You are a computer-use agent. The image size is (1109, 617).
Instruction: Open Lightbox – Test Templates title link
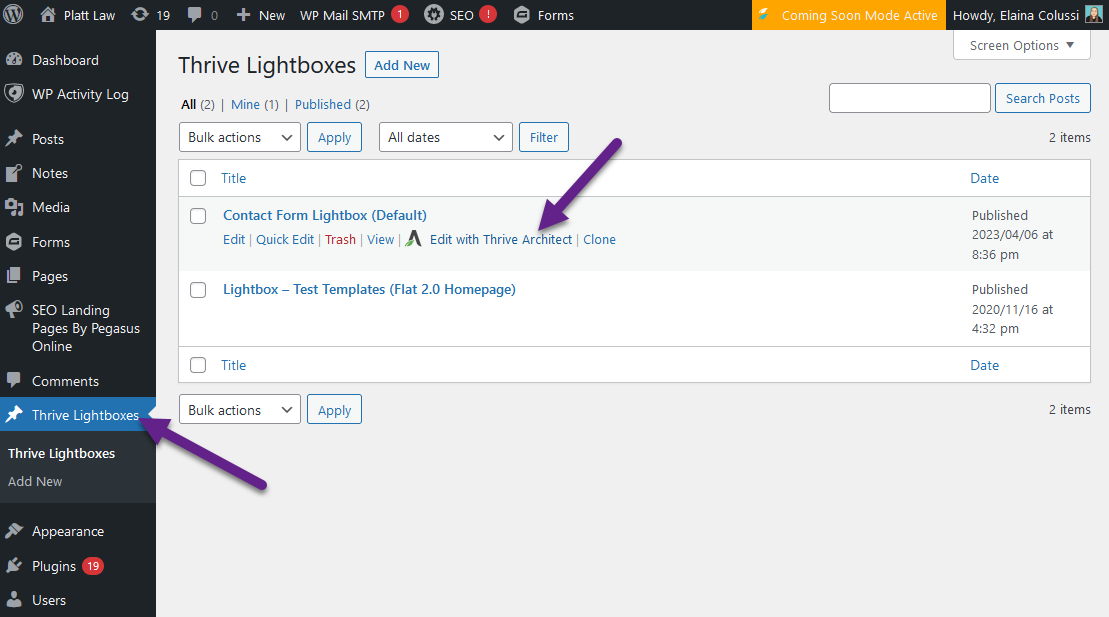click(369, 289)
